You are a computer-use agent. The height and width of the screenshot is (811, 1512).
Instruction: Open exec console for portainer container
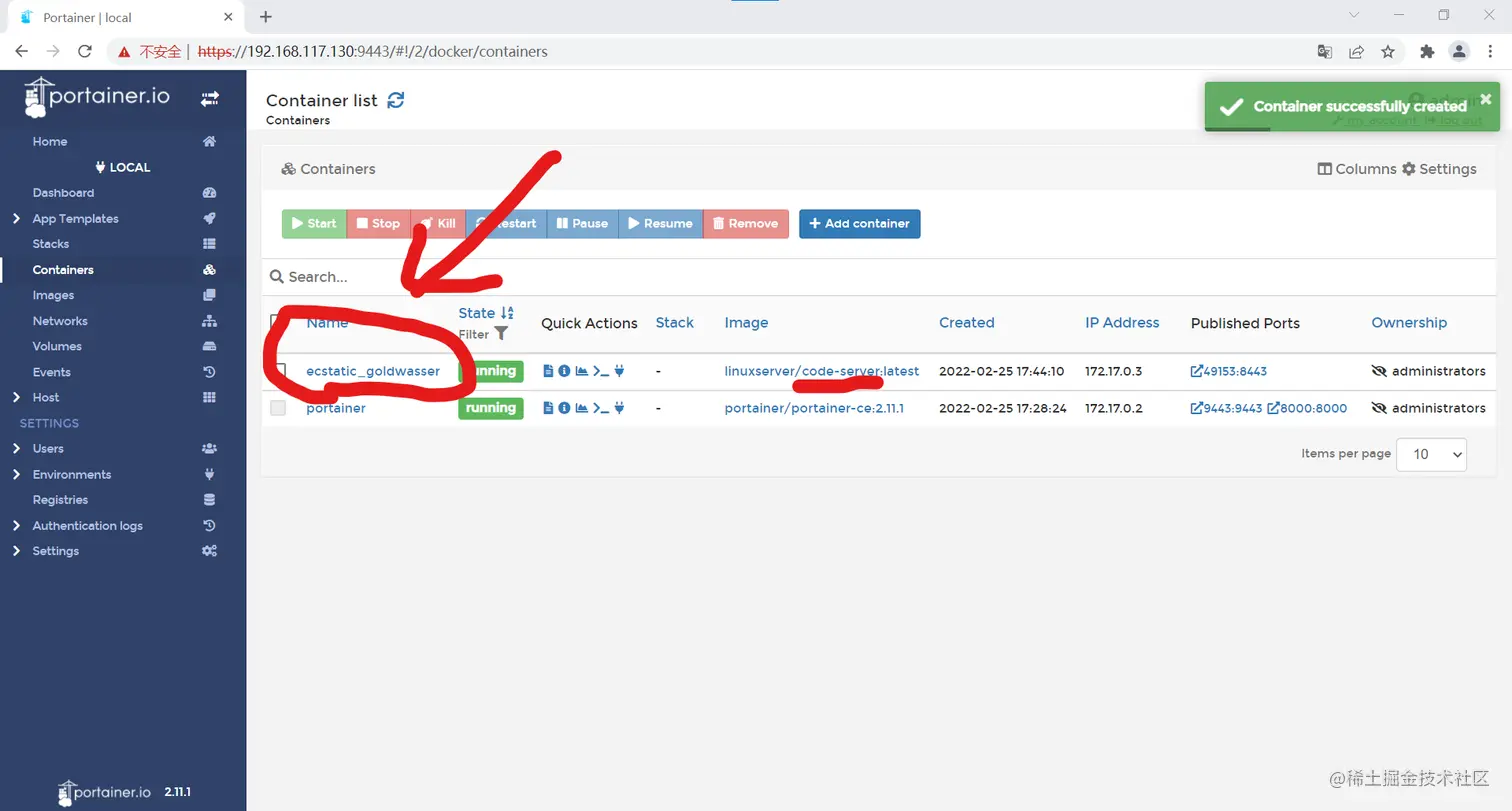(601, 408)
